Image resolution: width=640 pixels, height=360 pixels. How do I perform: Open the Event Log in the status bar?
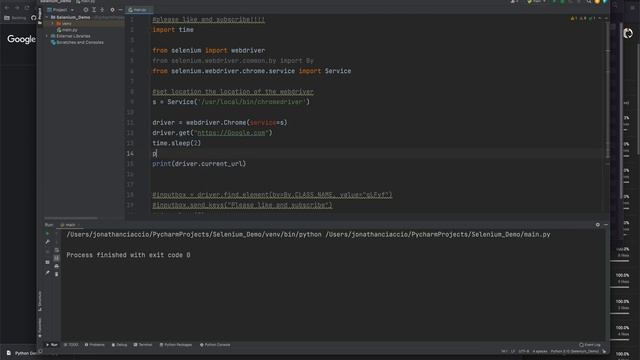[590, 345]
